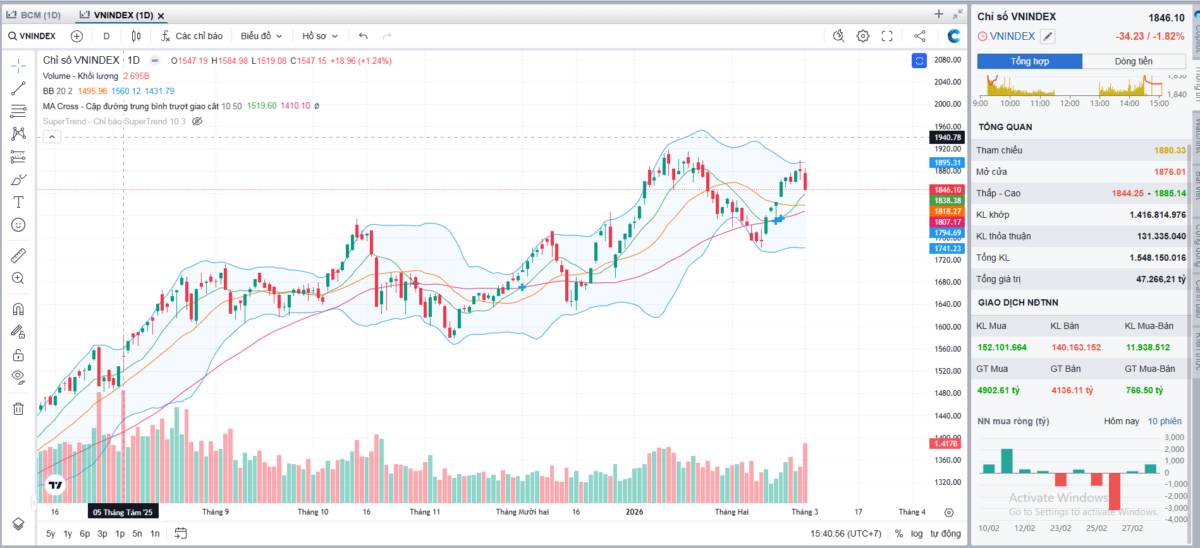Open the go-to-date calendar icon

181,534
